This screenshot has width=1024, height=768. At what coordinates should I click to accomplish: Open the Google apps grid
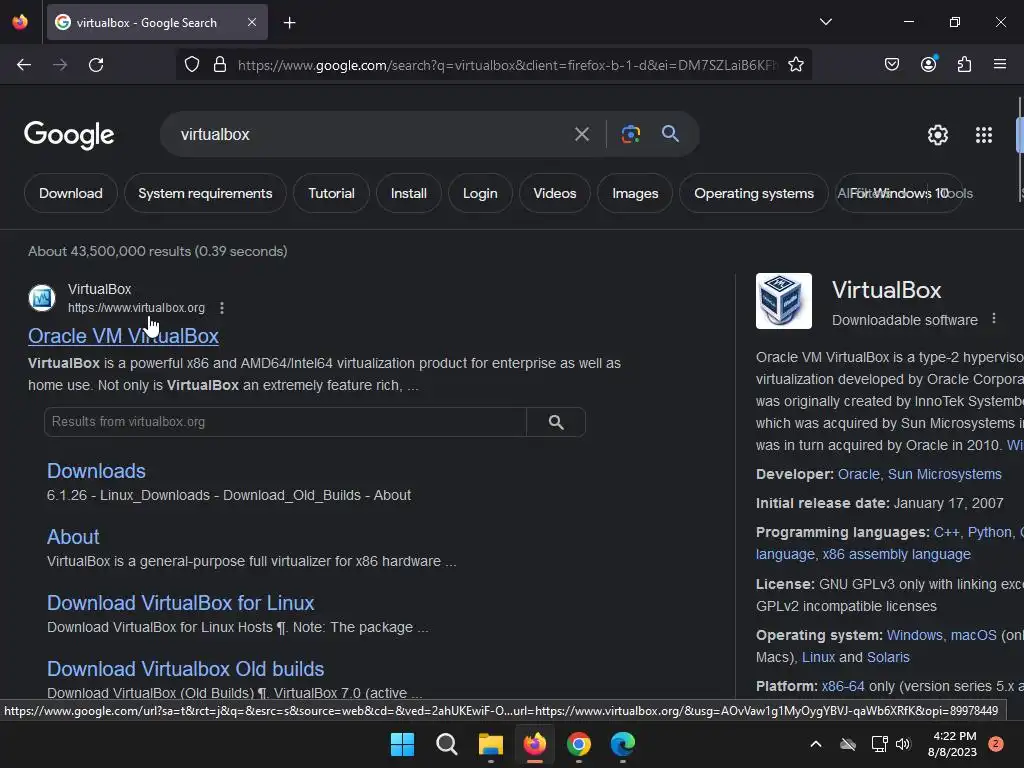[x=984, y=135]
